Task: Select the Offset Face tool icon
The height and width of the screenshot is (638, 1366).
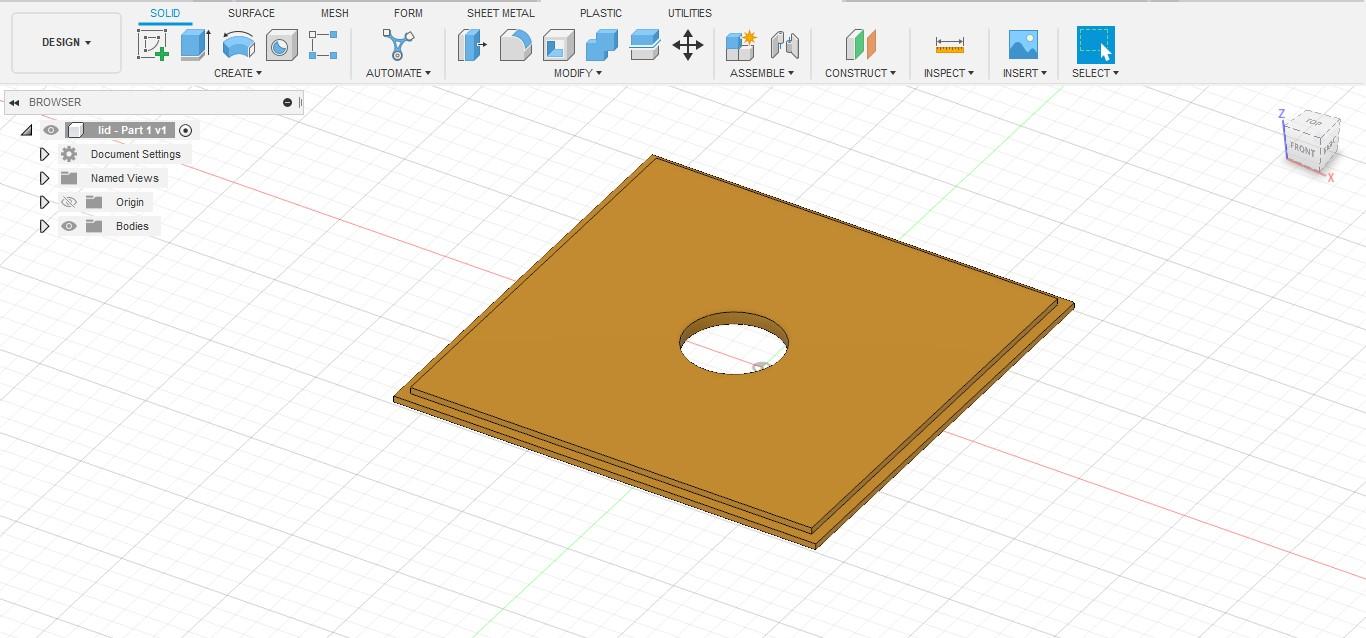Action: pyautogui.click(x=644, y=45)
